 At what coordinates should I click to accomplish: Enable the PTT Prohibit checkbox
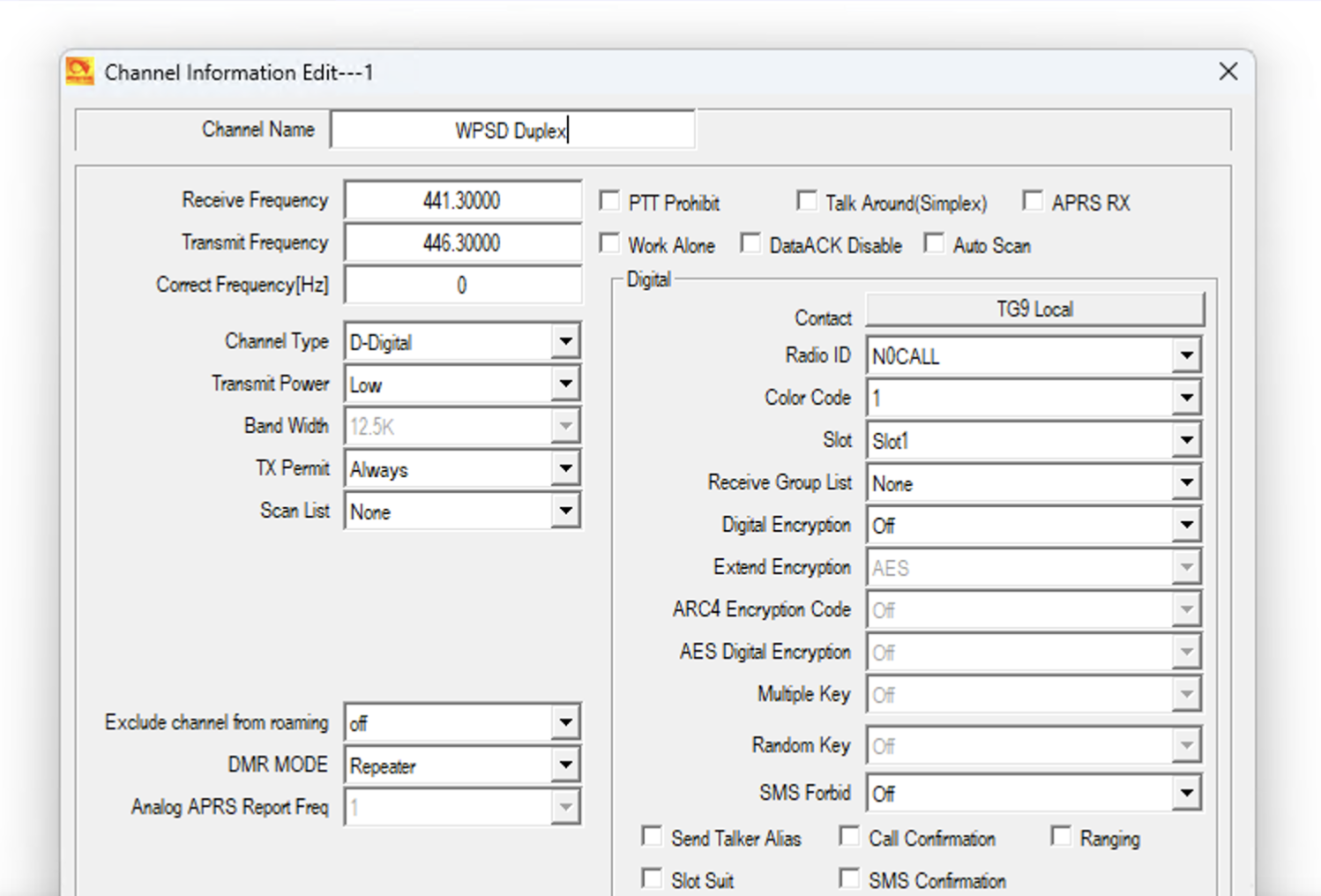(609, 200)
